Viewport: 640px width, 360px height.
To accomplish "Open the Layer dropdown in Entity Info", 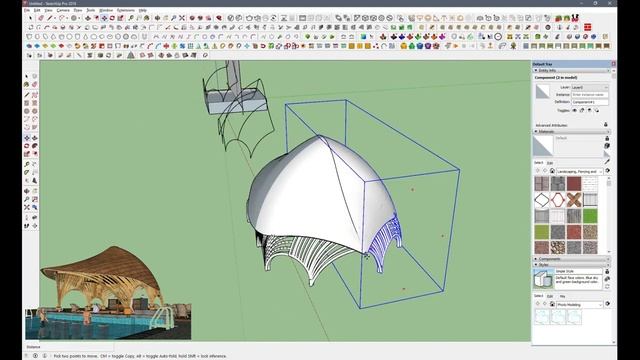I will pyautogui.click(x=590, y=87).
